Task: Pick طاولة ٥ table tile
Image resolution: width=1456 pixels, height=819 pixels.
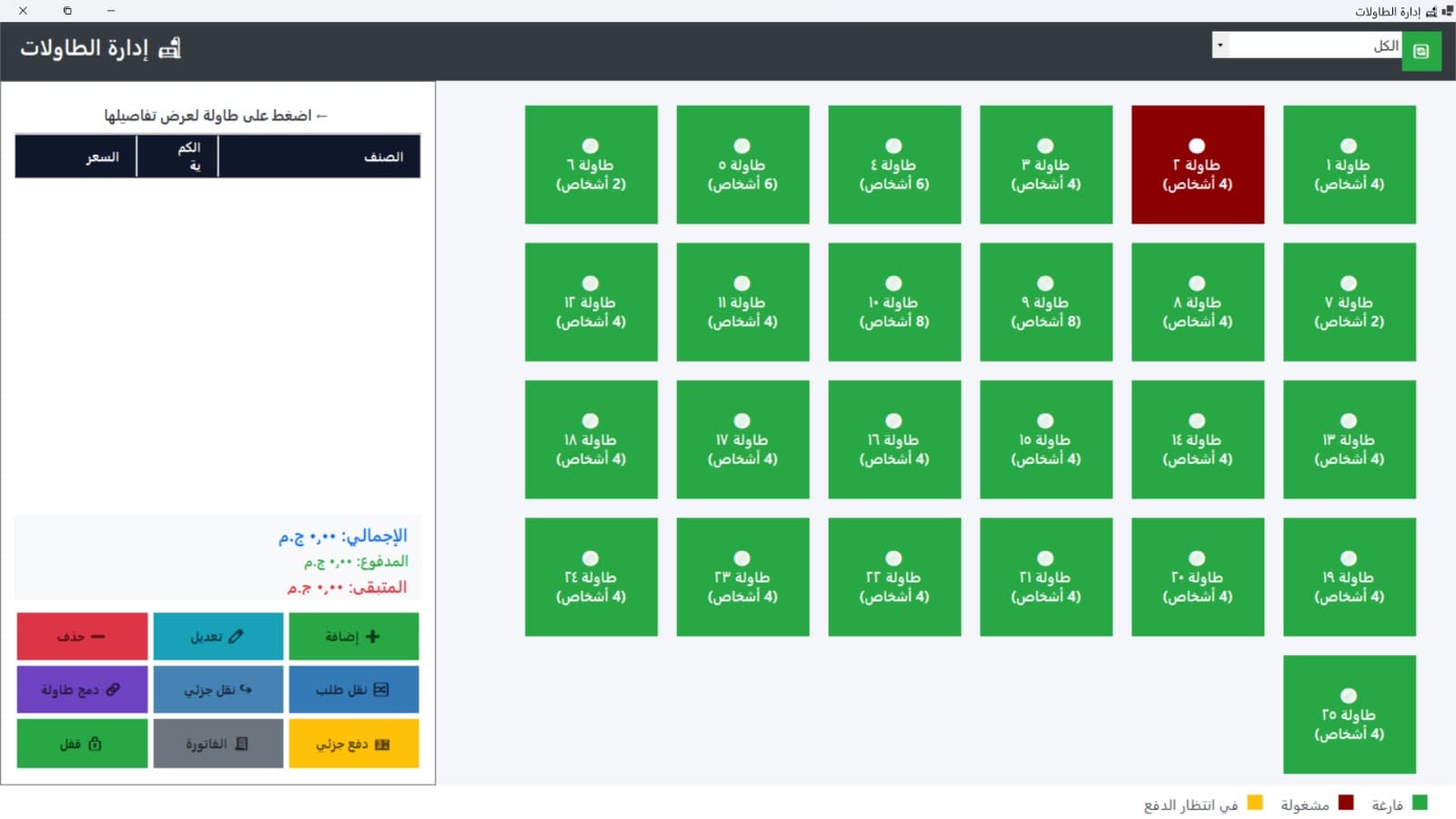Action: tap(743, 165)
